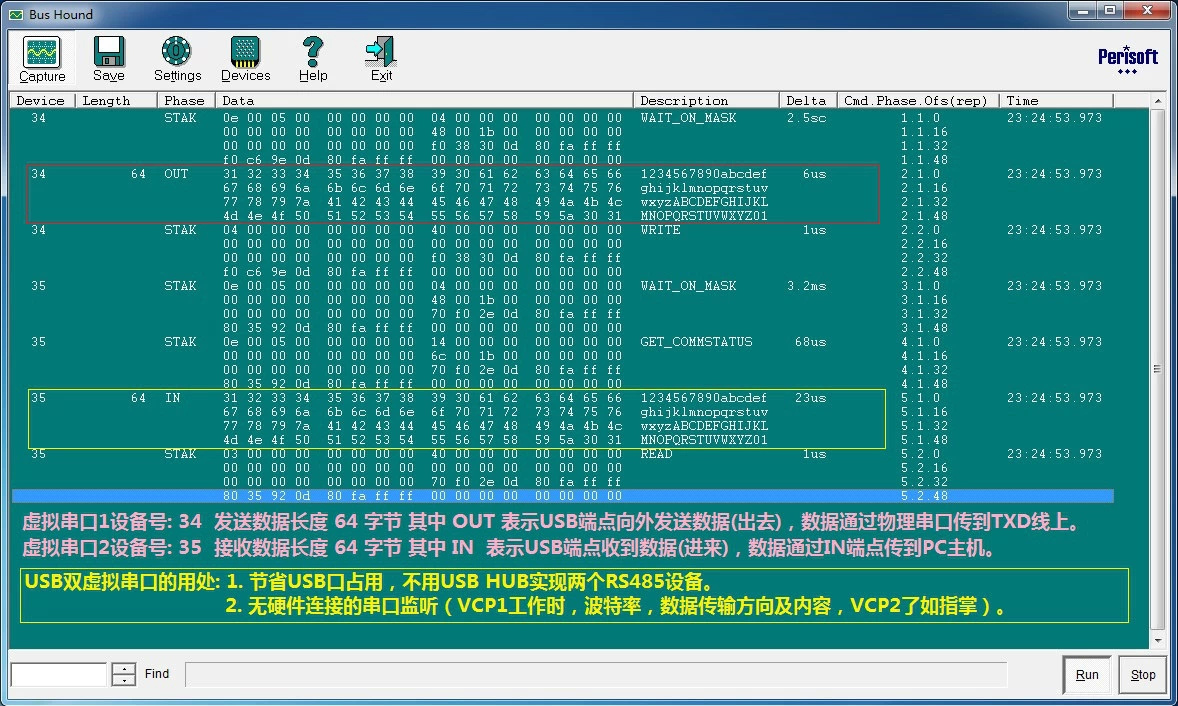Minimize the Bus Hound window

point(1083,11)
